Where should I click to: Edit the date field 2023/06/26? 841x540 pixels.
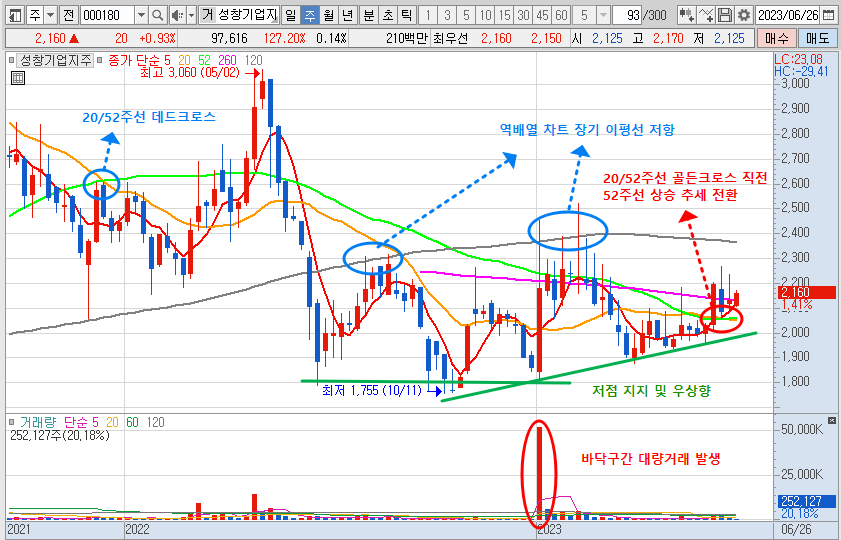788,15
